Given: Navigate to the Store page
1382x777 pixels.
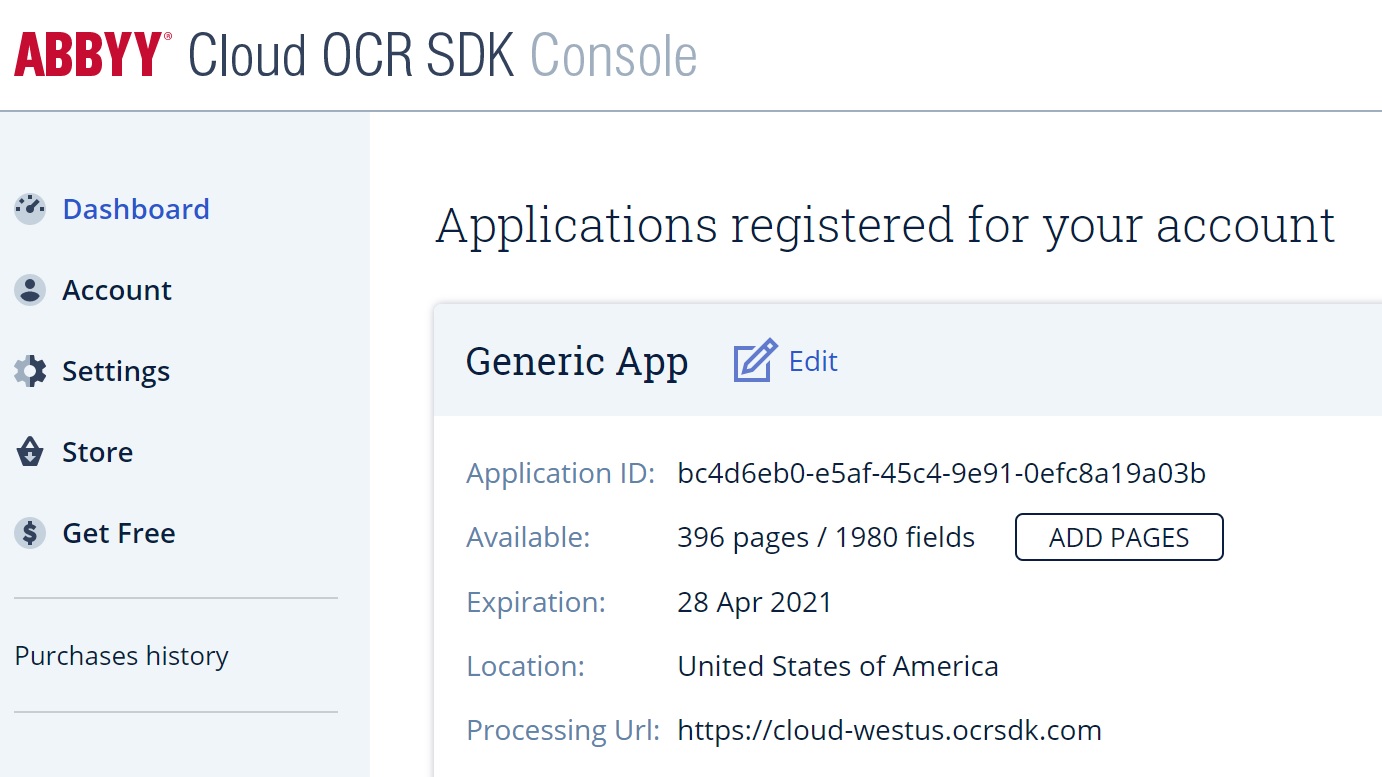Looking at the screenshot, I should pos(98,452).
